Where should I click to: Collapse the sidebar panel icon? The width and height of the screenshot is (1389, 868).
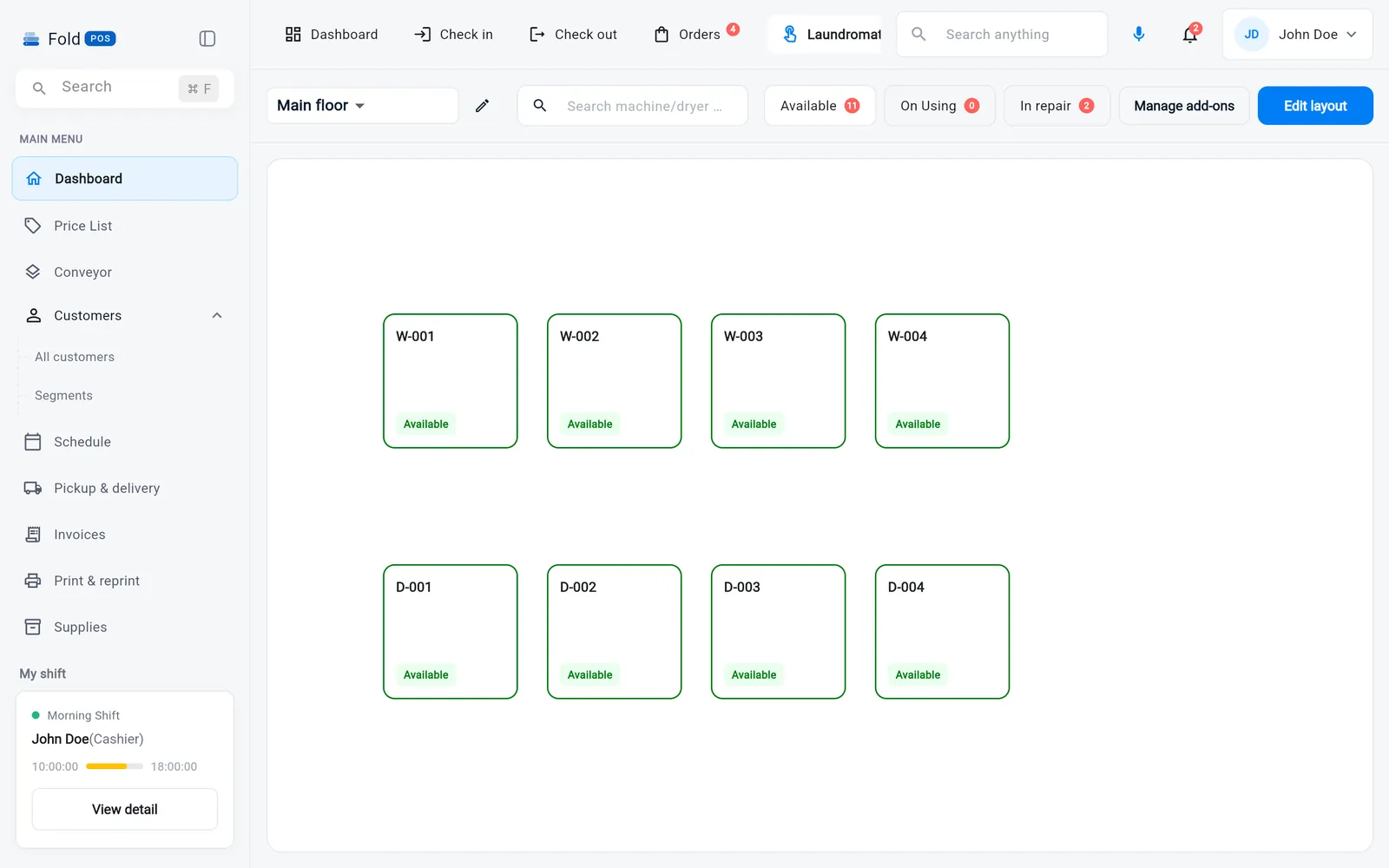[207, 38]
